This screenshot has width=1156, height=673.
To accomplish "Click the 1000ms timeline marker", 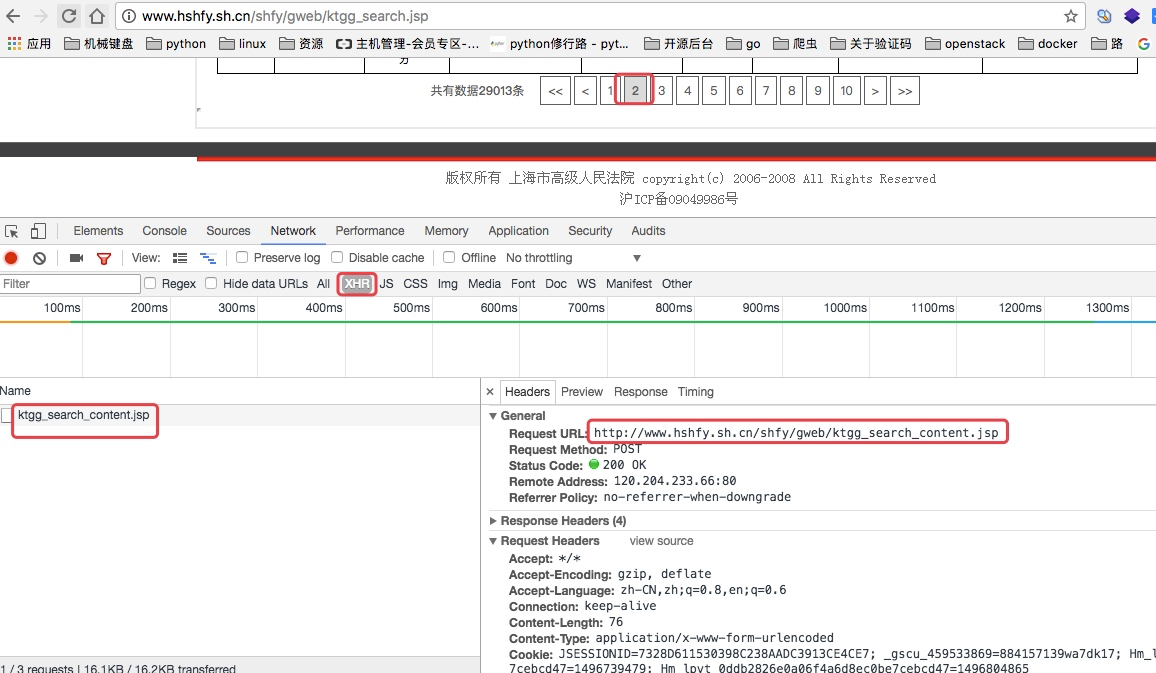I will point(845,307).
